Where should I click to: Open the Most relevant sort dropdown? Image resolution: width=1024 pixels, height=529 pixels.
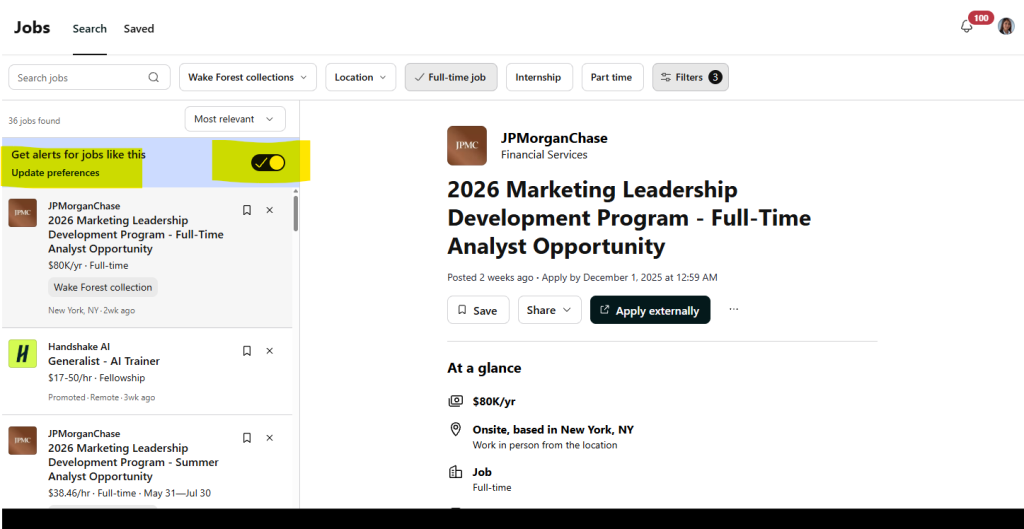click(x=235, y=119)
